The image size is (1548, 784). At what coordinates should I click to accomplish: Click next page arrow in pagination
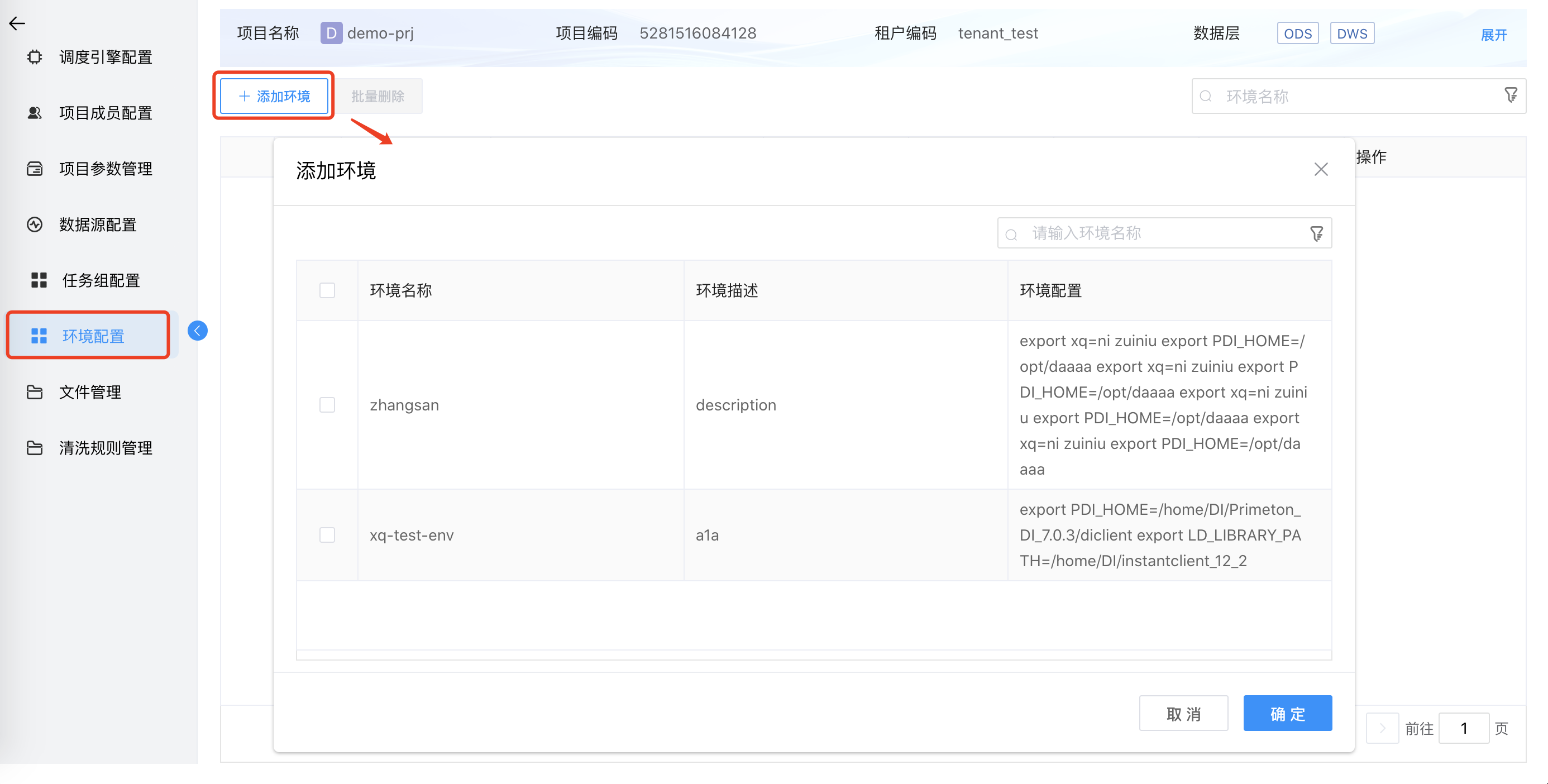pos(1382,728)
